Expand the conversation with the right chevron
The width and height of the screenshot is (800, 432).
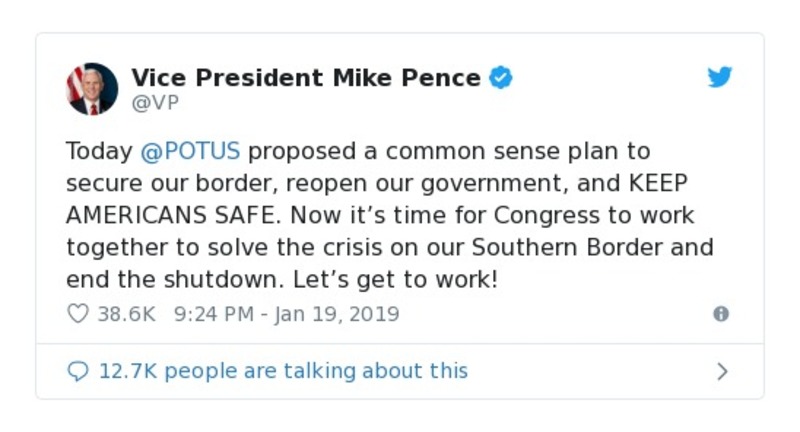point(722,371)
